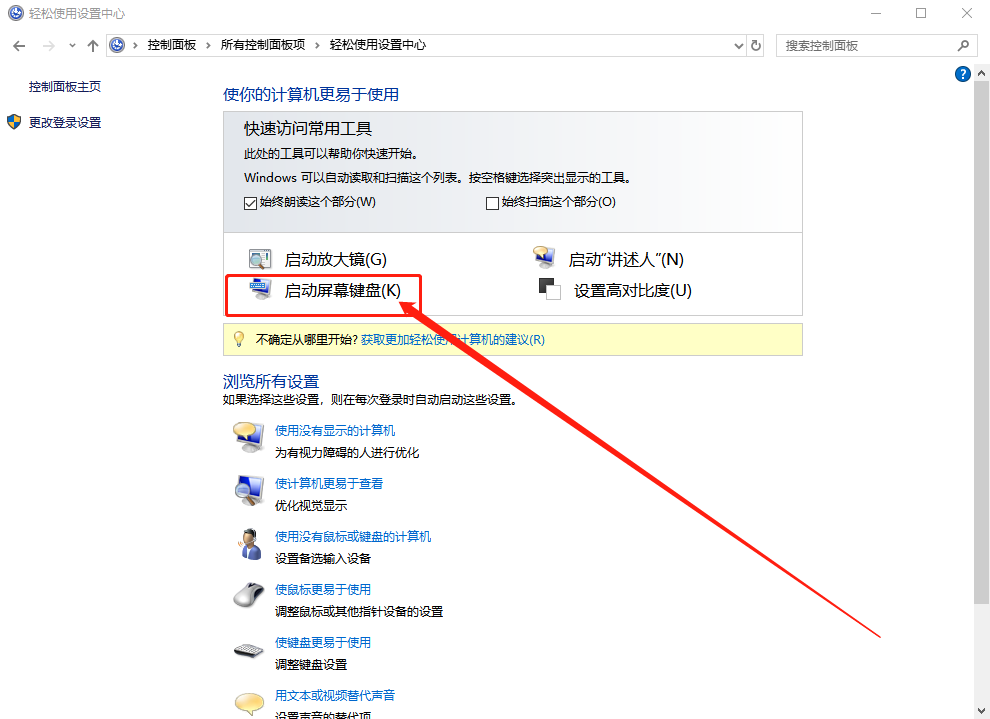This screenshot has height=719, width=990.
Task: Click the On-Screen Keyboard (屏幕键盘) icon
Action: (259, 290)
